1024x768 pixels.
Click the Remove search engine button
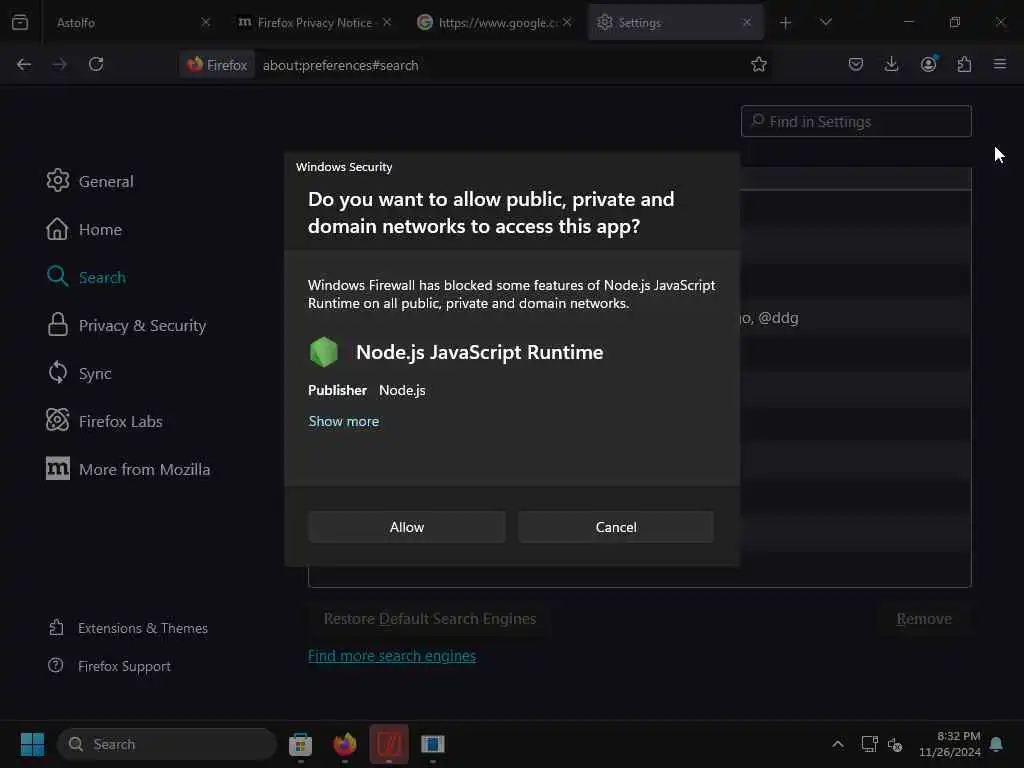[x=923, y=618]
